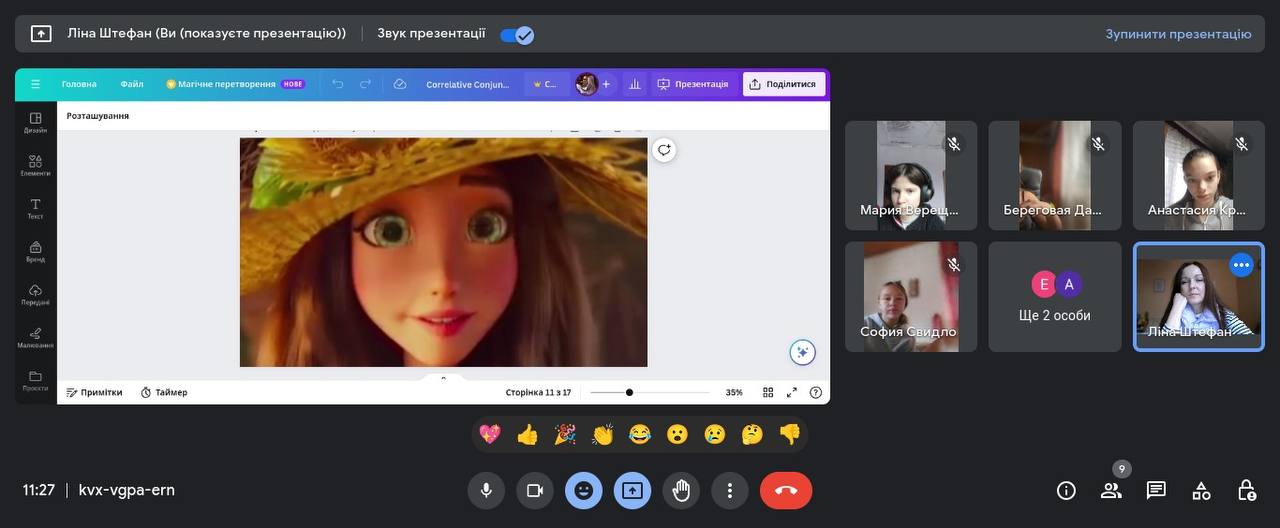
Task: Open the emoji reactions button
Action: pos(583,490)
